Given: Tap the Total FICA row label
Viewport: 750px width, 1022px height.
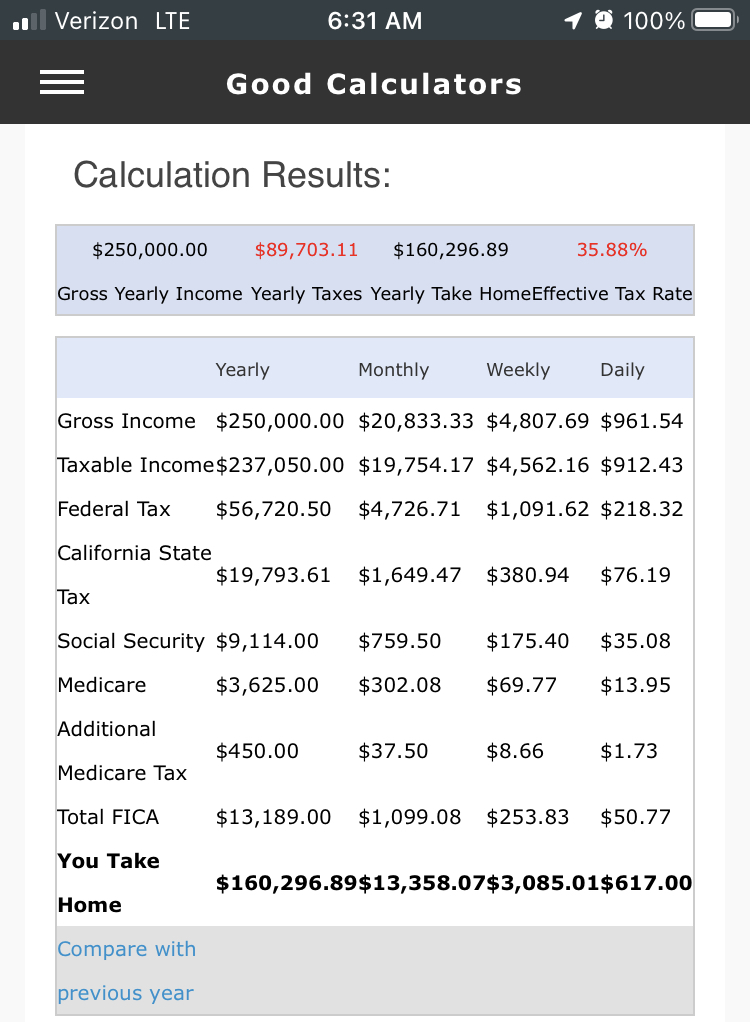Looking at the screenshot, I should [x=108, y=817].
